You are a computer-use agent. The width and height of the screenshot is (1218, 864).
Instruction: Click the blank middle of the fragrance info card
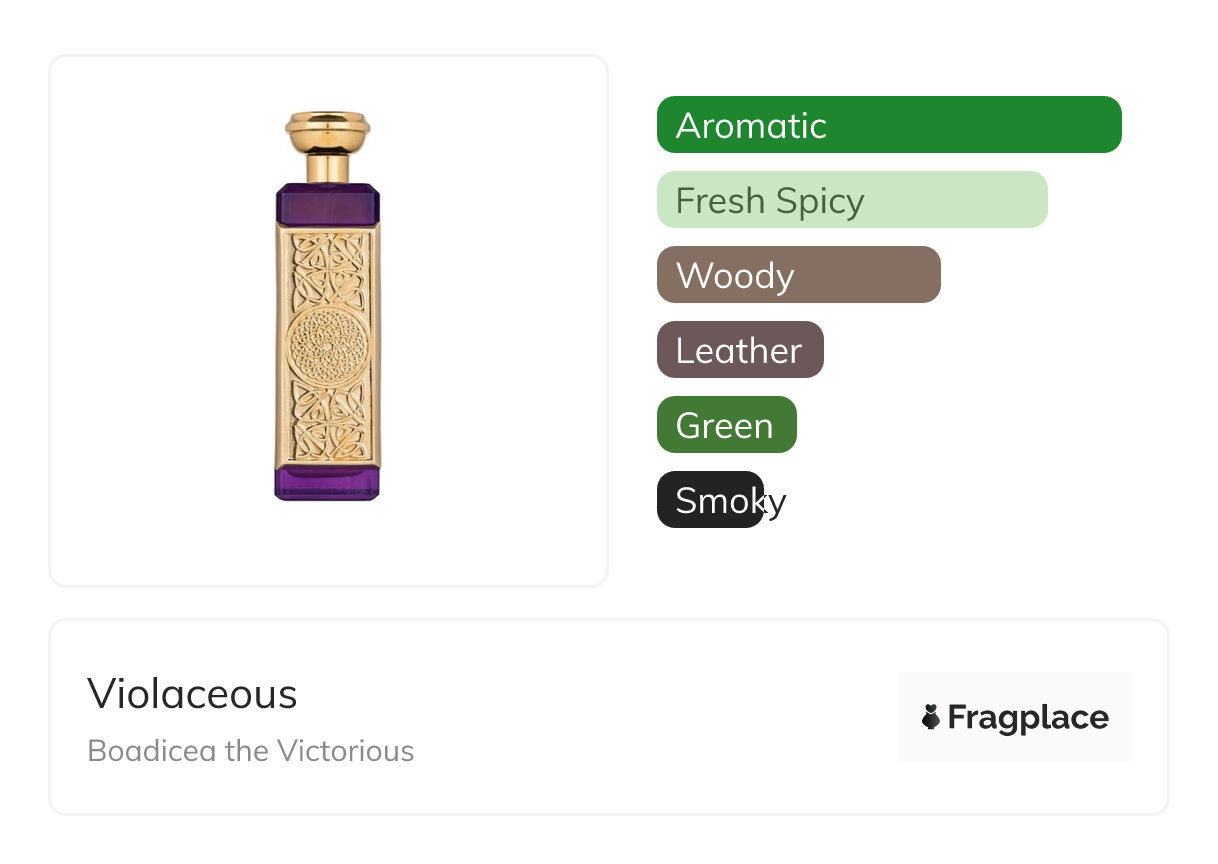650,717
